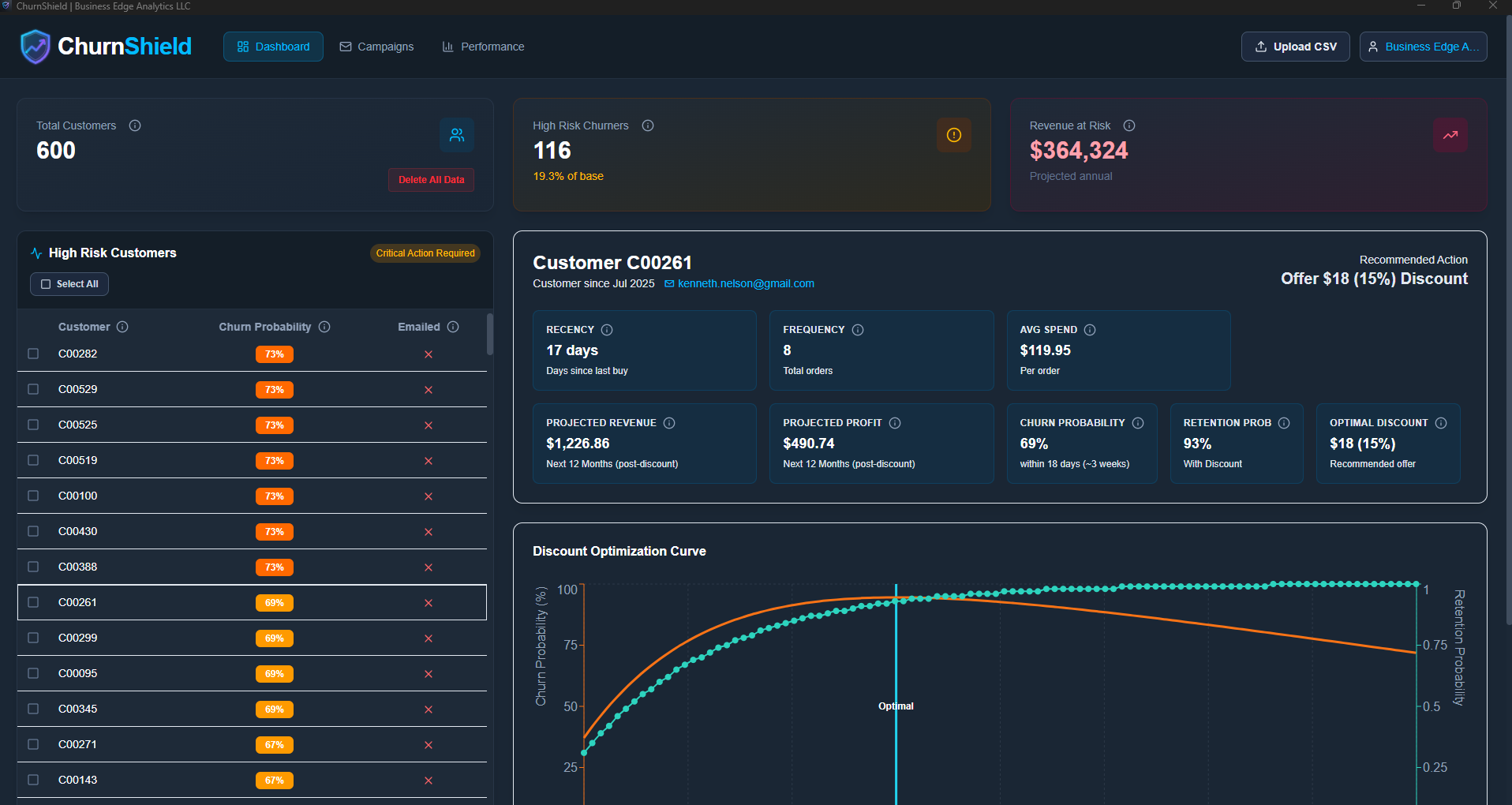1512x805 pixels.
Task: Open the Performance tab
Action: tap(483, 47)
